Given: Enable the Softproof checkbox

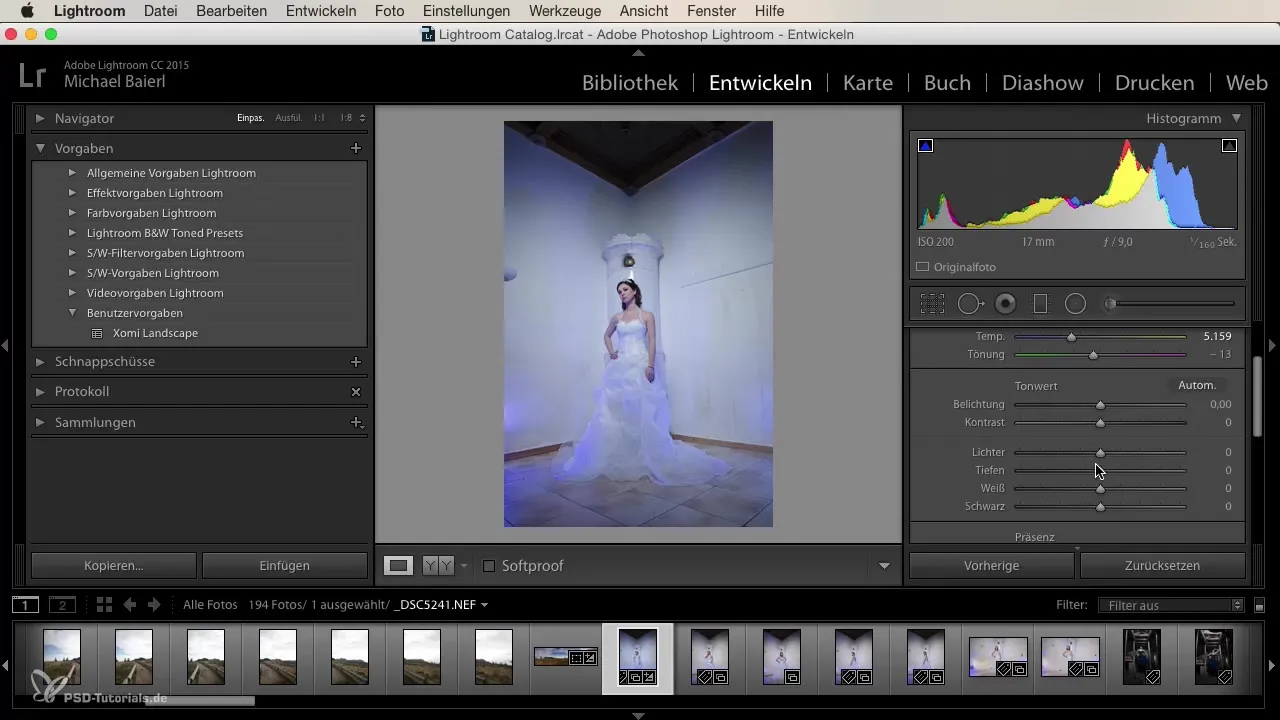Looking at the screenshot, I should coord(489,566).
